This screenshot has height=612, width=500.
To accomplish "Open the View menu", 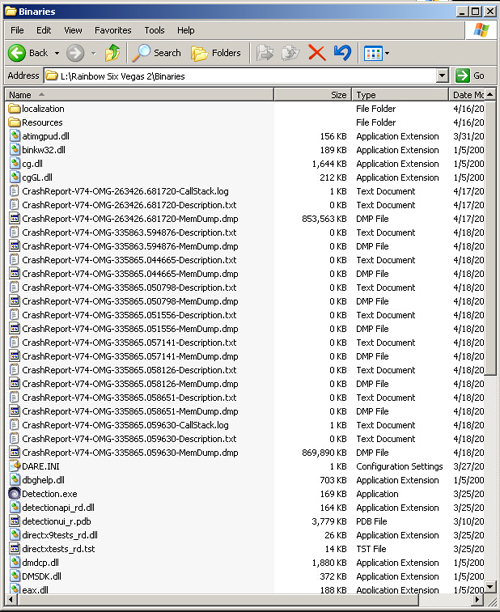I will [73, 30].
